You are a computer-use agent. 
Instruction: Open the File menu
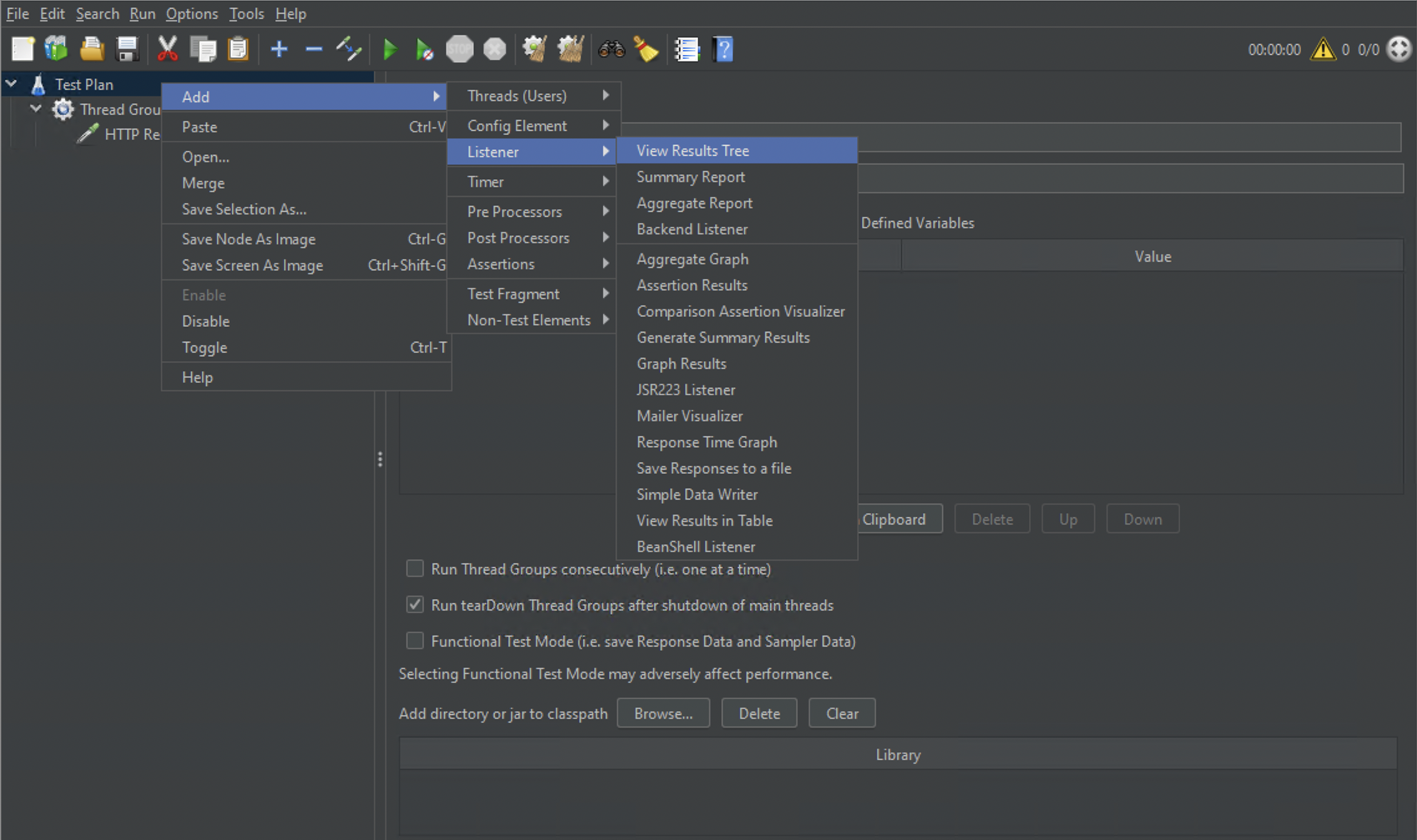click(17, 14)
